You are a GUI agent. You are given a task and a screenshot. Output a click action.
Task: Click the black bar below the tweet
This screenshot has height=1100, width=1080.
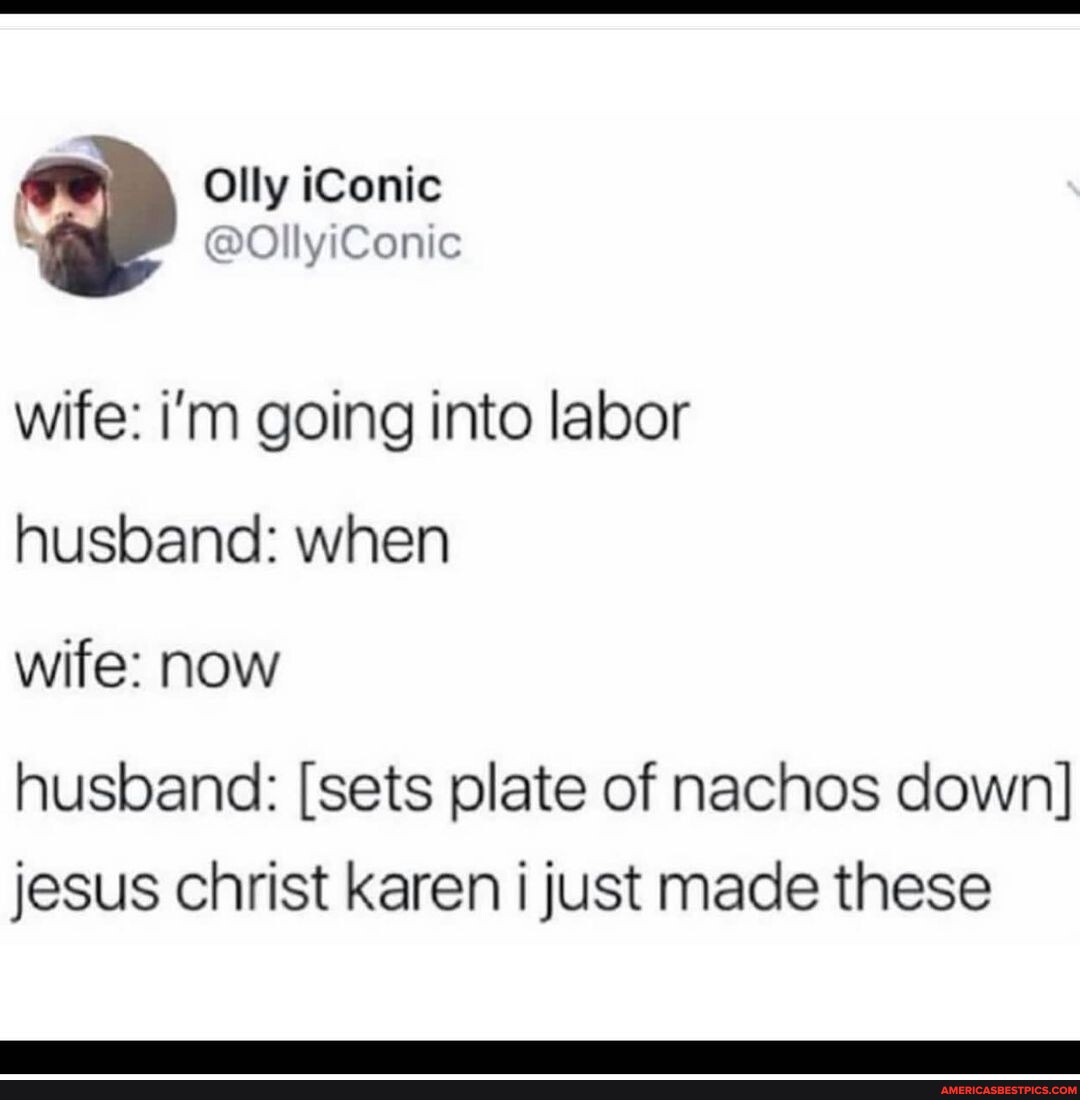[x=540, y=1057]
